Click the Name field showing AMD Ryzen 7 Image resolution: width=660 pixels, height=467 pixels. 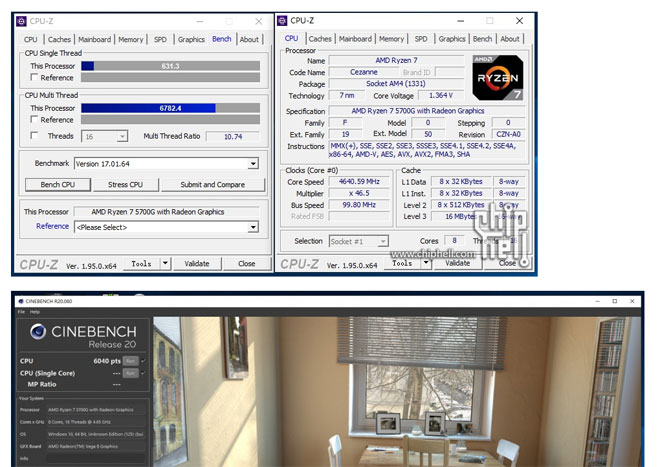point(397,60)
